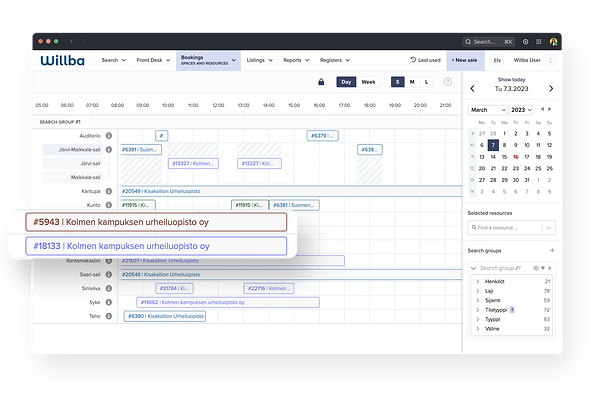Expand the Väline filter

tap(478, 329)
